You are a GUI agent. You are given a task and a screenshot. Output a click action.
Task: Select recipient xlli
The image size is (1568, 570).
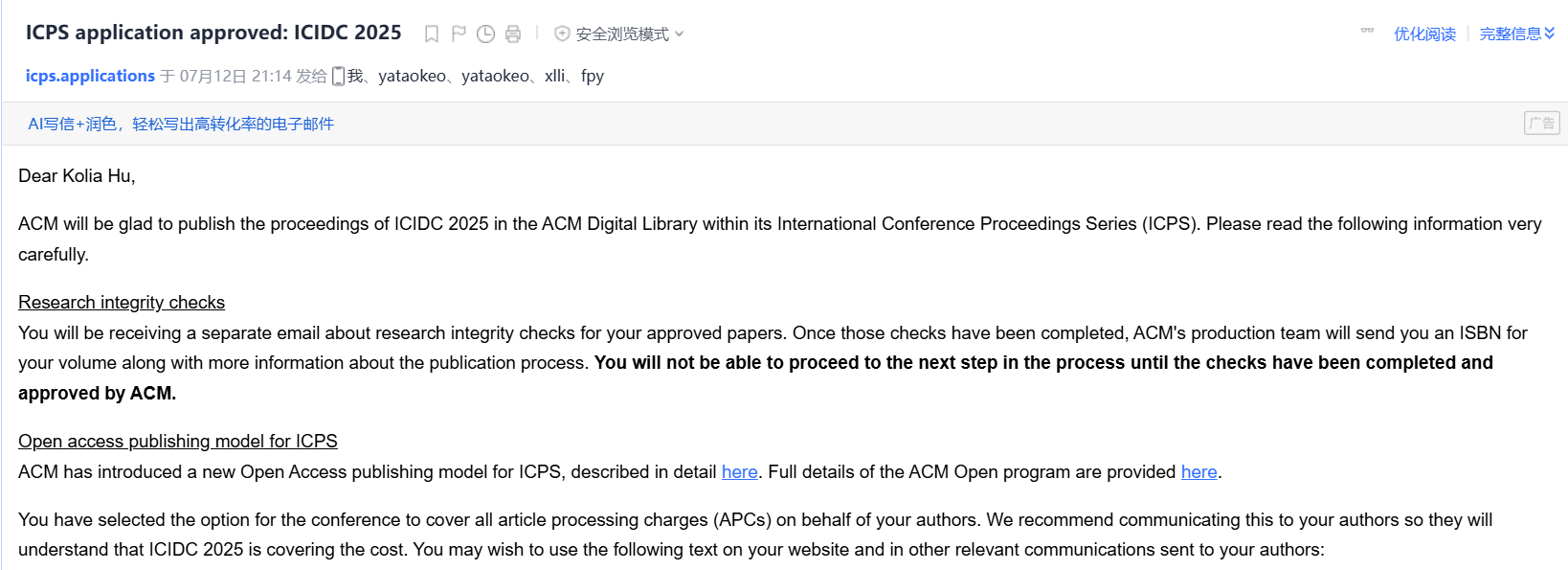coord(554,76)
